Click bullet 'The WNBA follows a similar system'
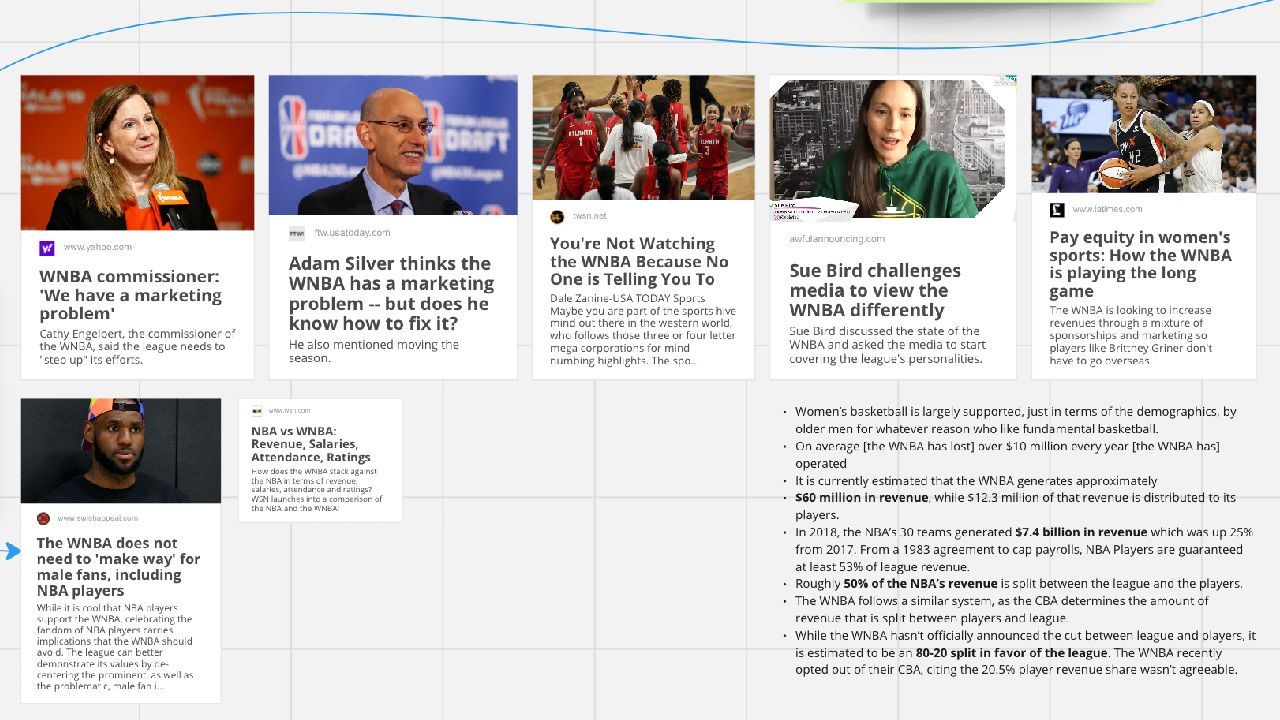 click(x=1001, y=609)
